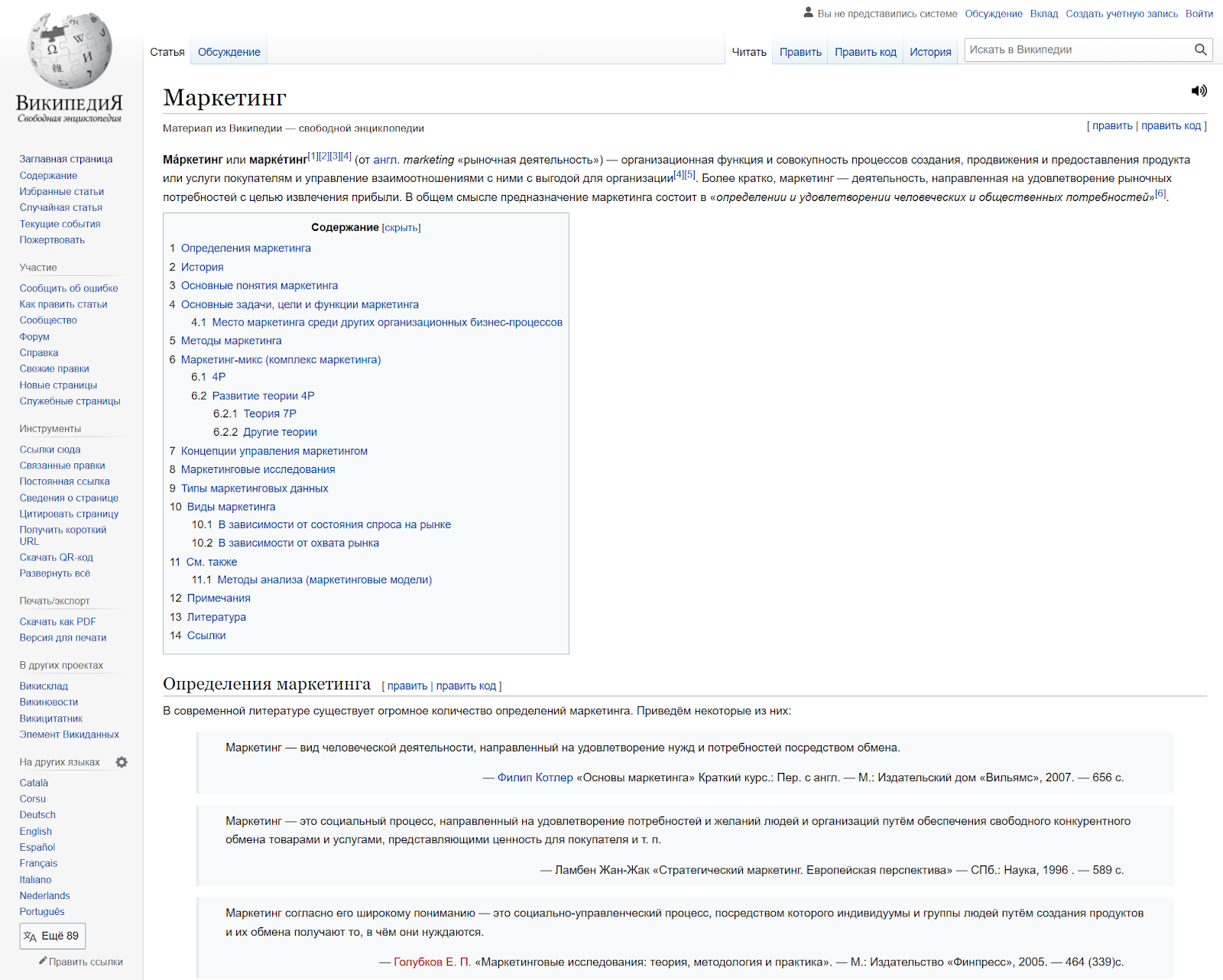Viewport: 1223px width, 980px height.
Task: Click Скачать как PDF link
Action: 58,621
